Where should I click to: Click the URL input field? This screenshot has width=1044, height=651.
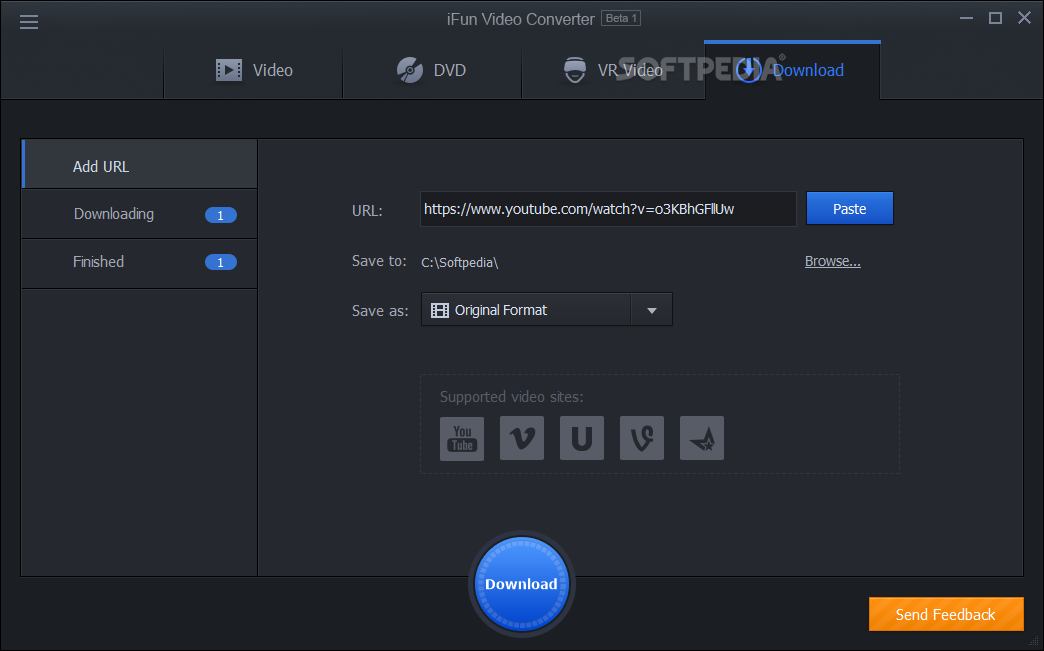608,209
